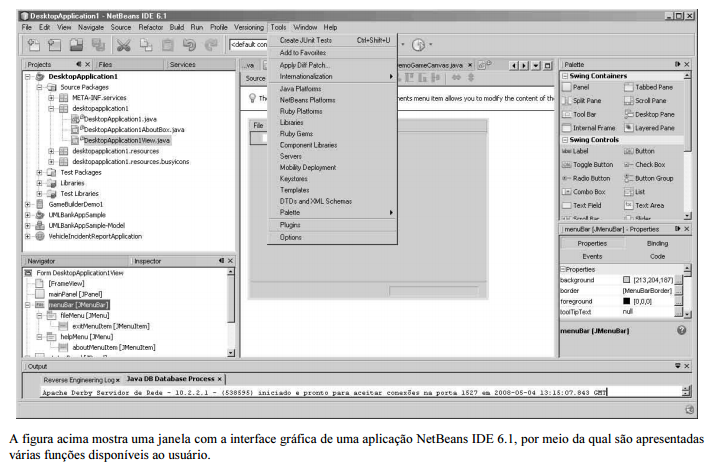Switch to the Reverse Engineering Log tab

pyautogui.click(x=79, y=379)
